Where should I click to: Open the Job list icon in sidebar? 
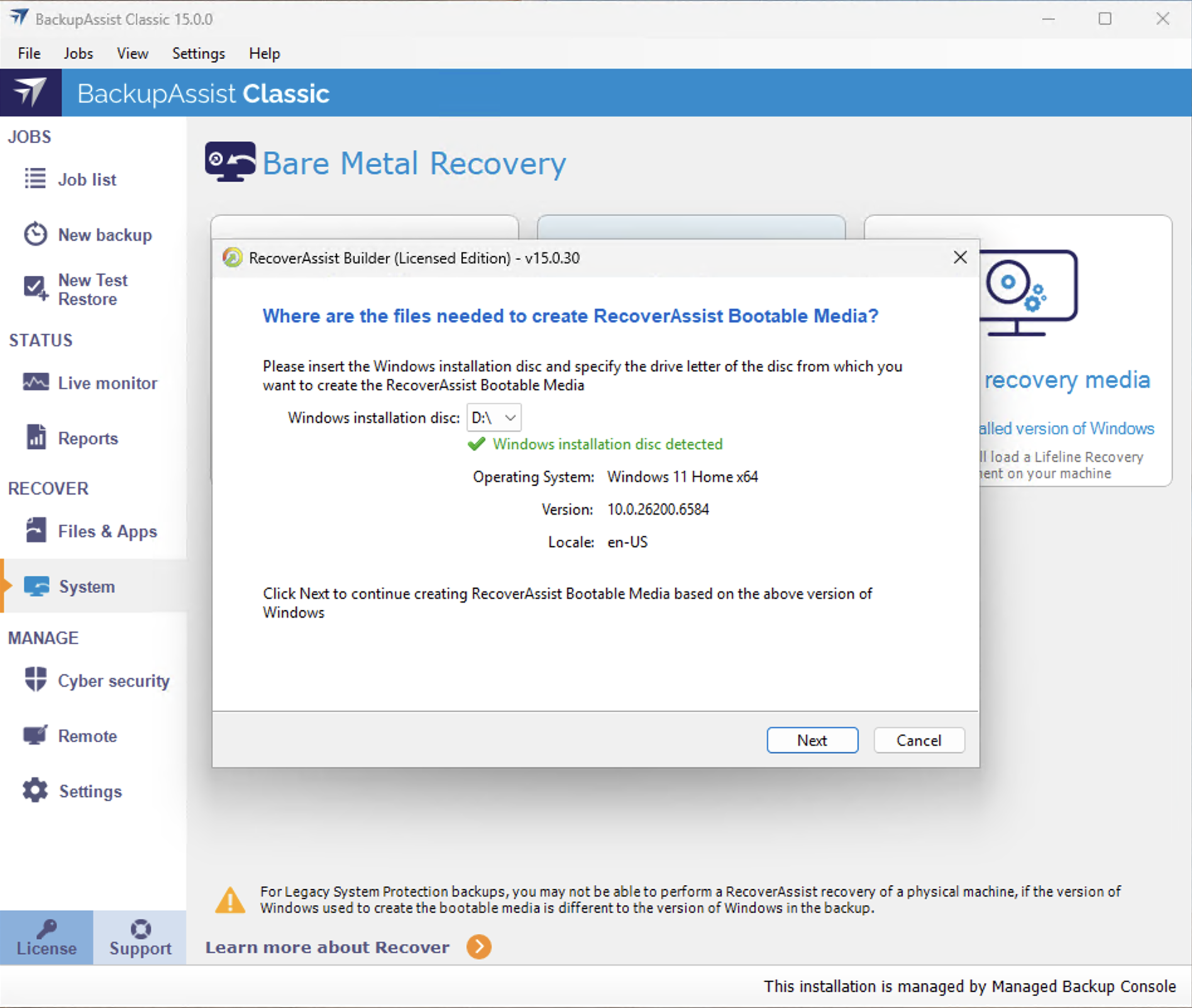click(x=35, y=178)
